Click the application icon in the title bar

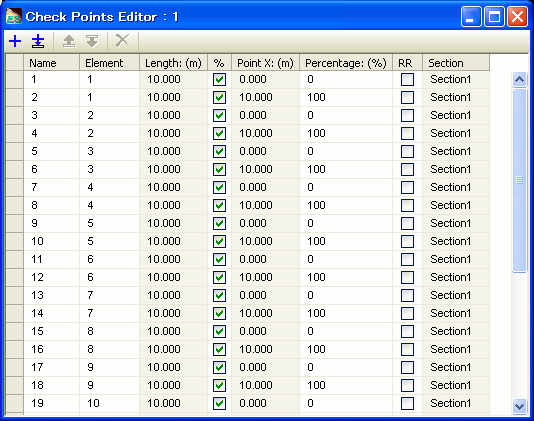click(x=14, y=16)
